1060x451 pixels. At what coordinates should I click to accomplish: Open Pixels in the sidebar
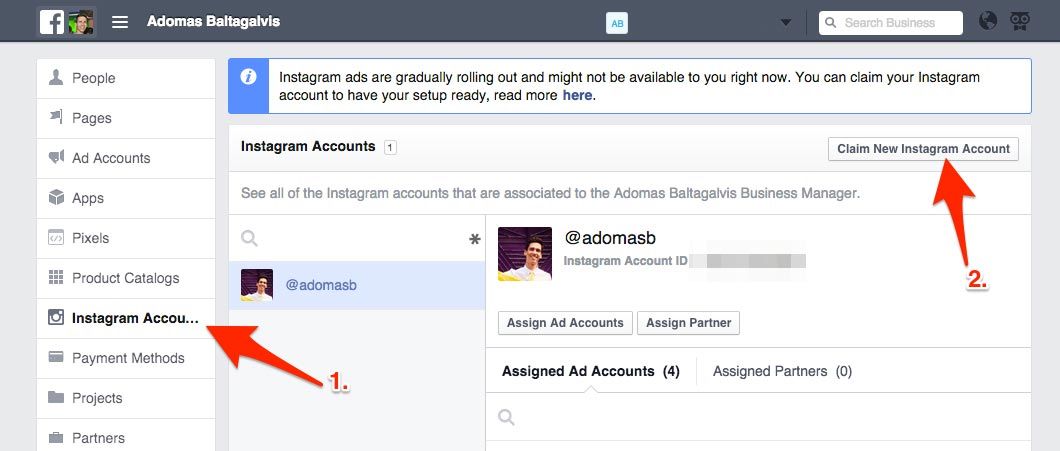[x=90, y=238]
